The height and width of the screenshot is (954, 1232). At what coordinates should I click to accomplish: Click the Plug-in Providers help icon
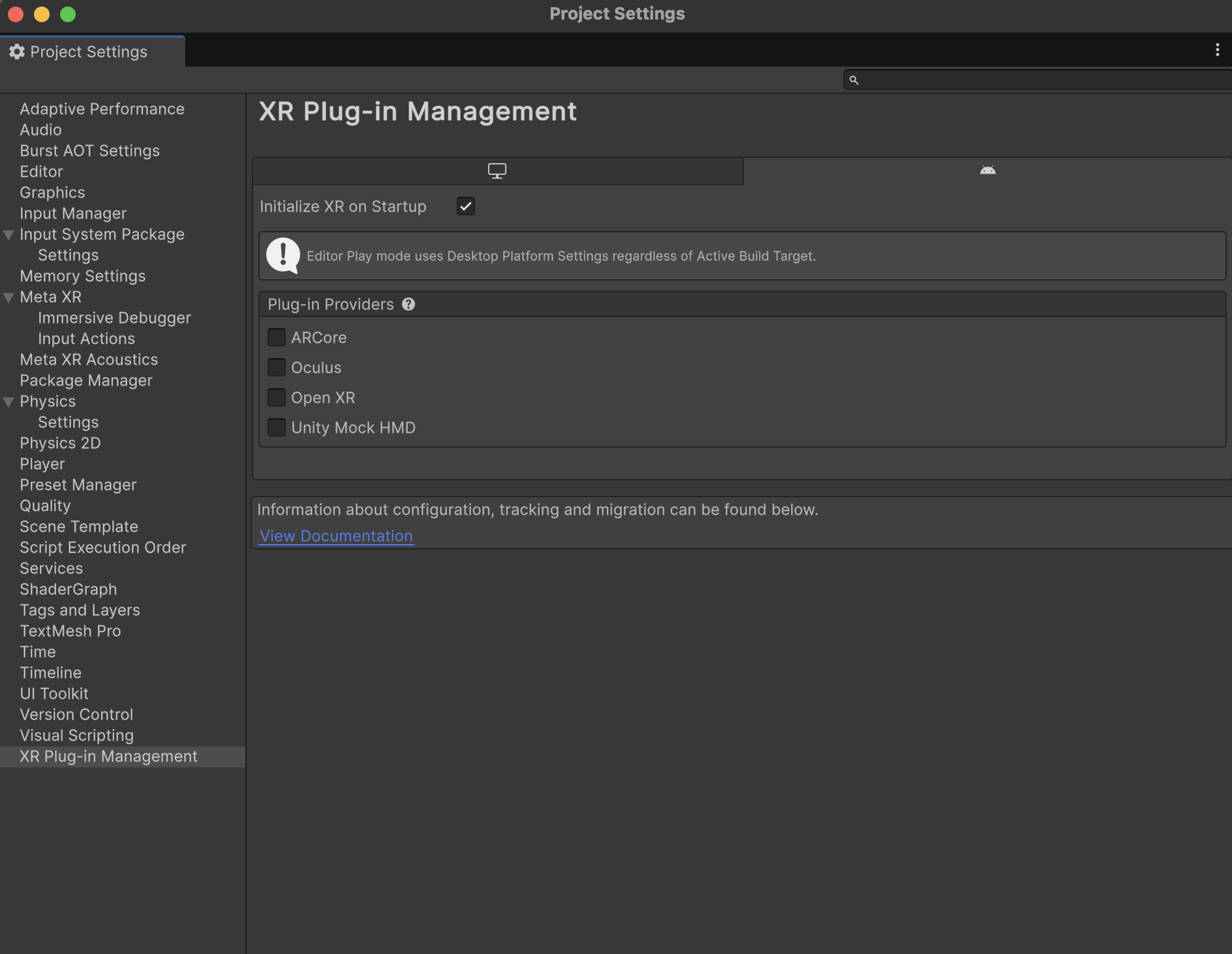click(x=408, y=304)
